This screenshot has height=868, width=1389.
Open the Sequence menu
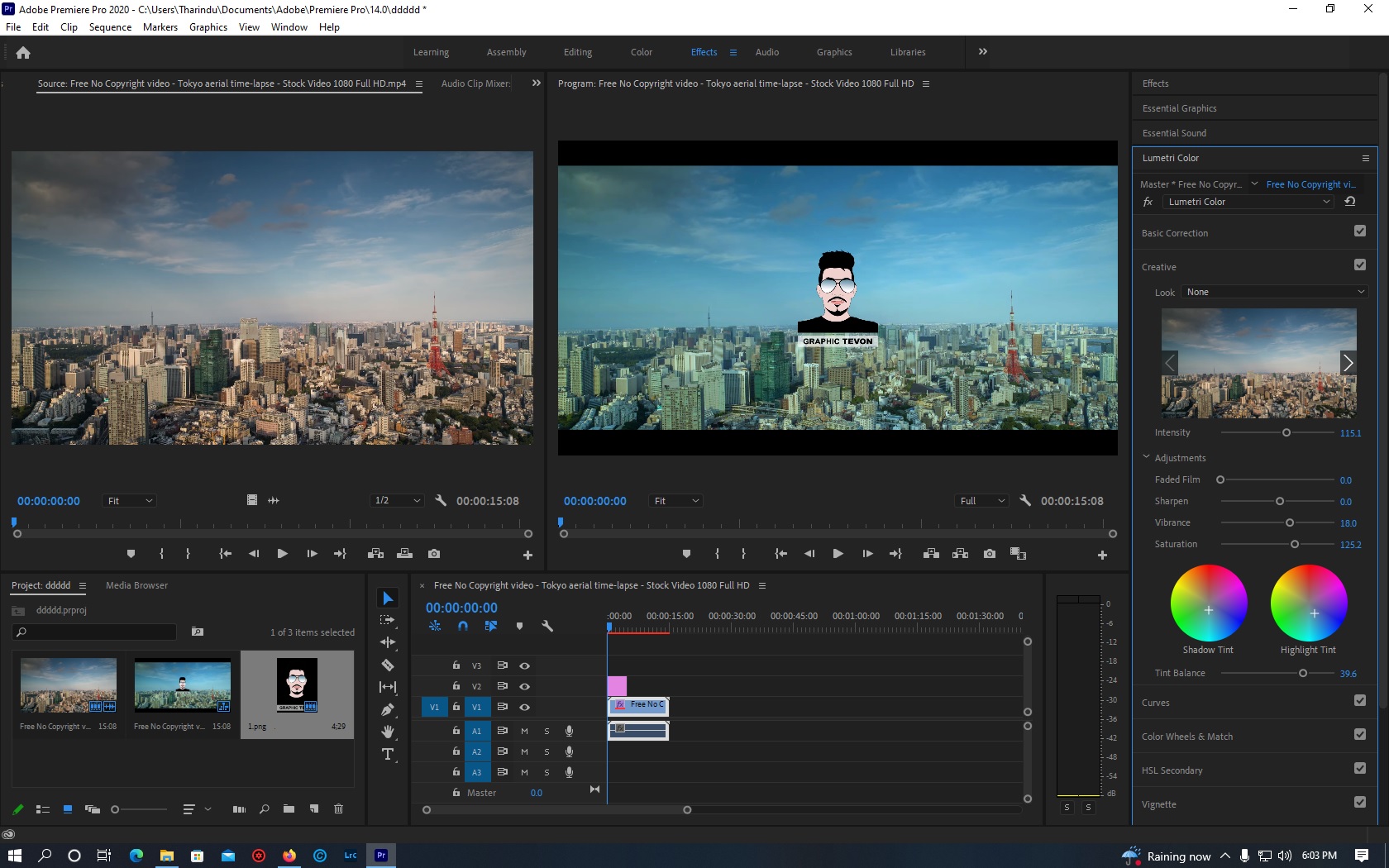click(x=110, y=26)
